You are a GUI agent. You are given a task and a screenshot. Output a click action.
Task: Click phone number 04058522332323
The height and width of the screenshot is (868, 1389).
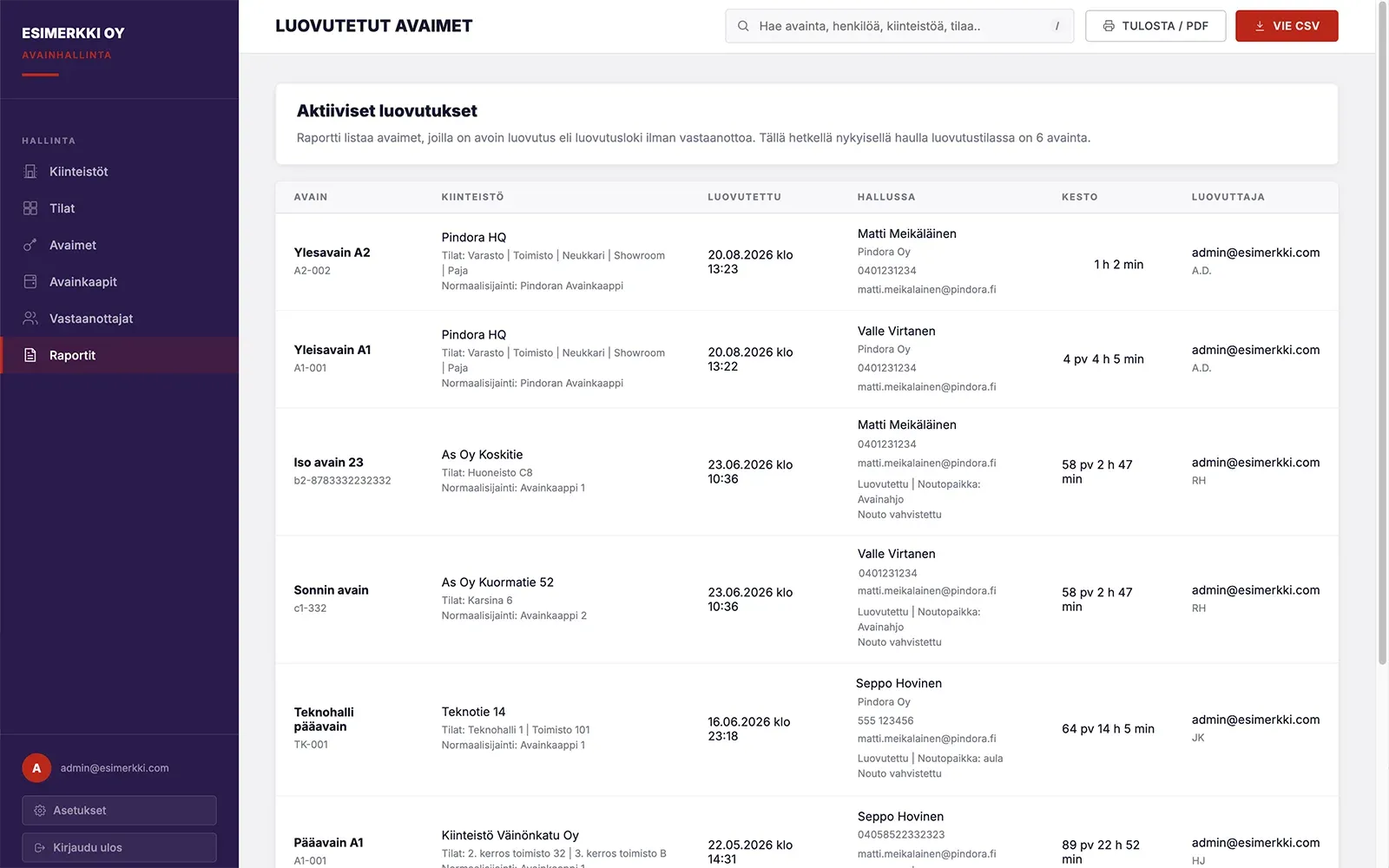click(x=901, y=835)
